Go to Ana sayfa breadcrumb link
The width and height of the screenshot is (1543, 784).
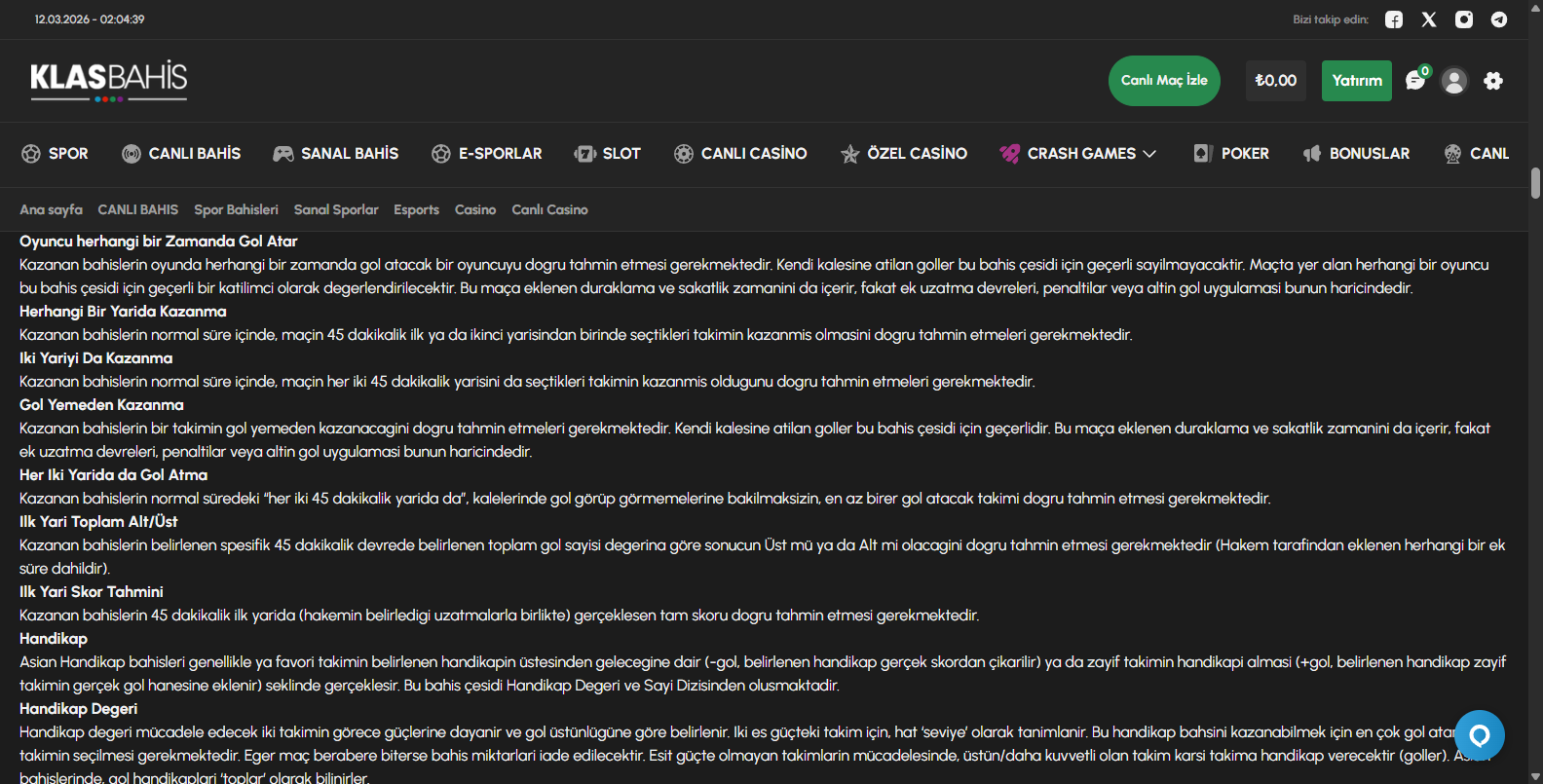point(51,209)
